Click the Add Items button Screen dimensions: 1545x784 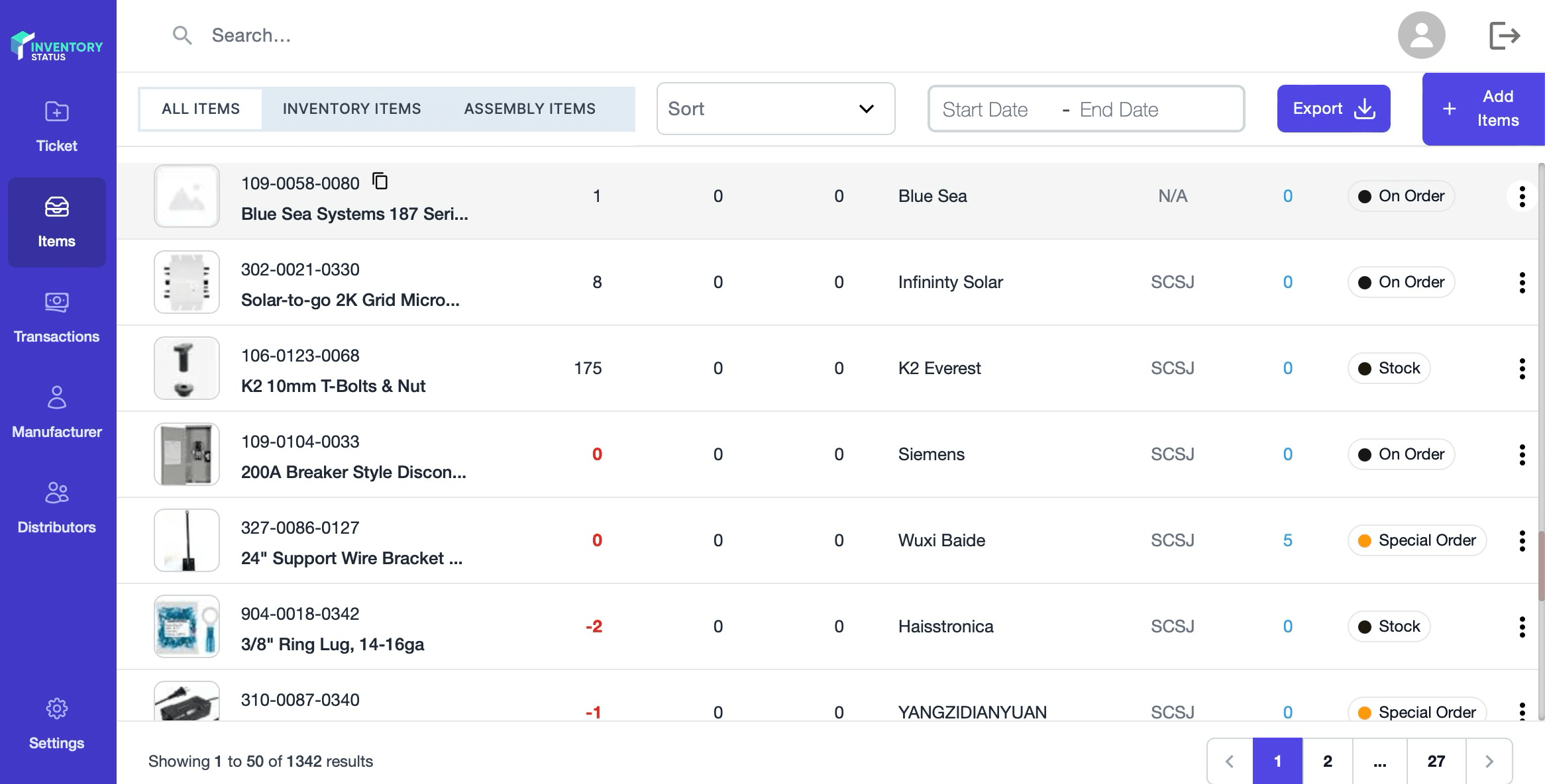tap(1483, 109)
